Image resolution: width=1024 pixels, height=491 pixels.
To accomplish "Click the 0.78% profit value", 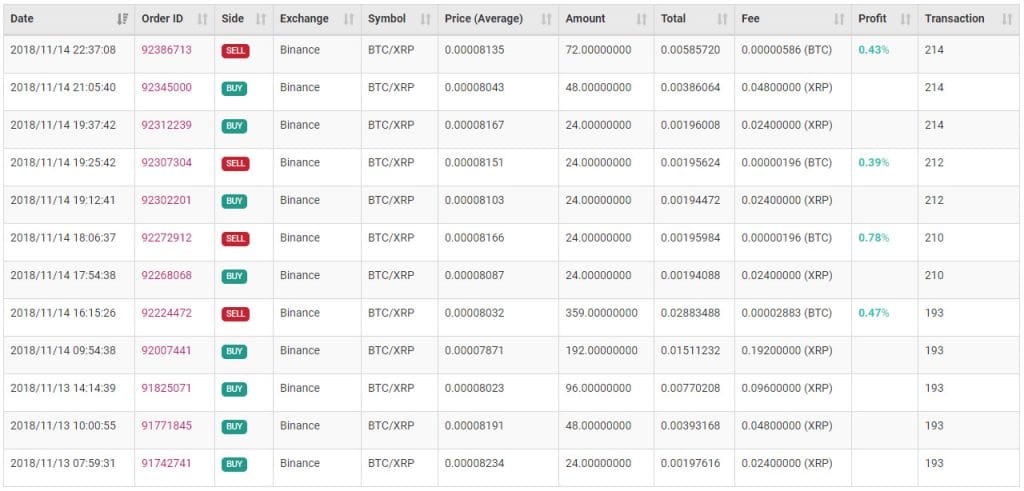I will point(873,238).
